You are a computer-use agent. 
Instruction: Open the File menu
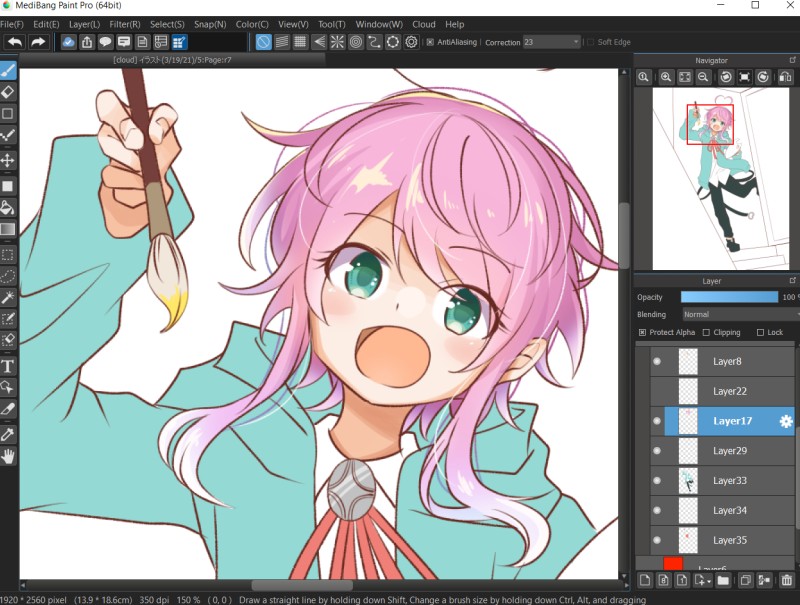point(12,24)
